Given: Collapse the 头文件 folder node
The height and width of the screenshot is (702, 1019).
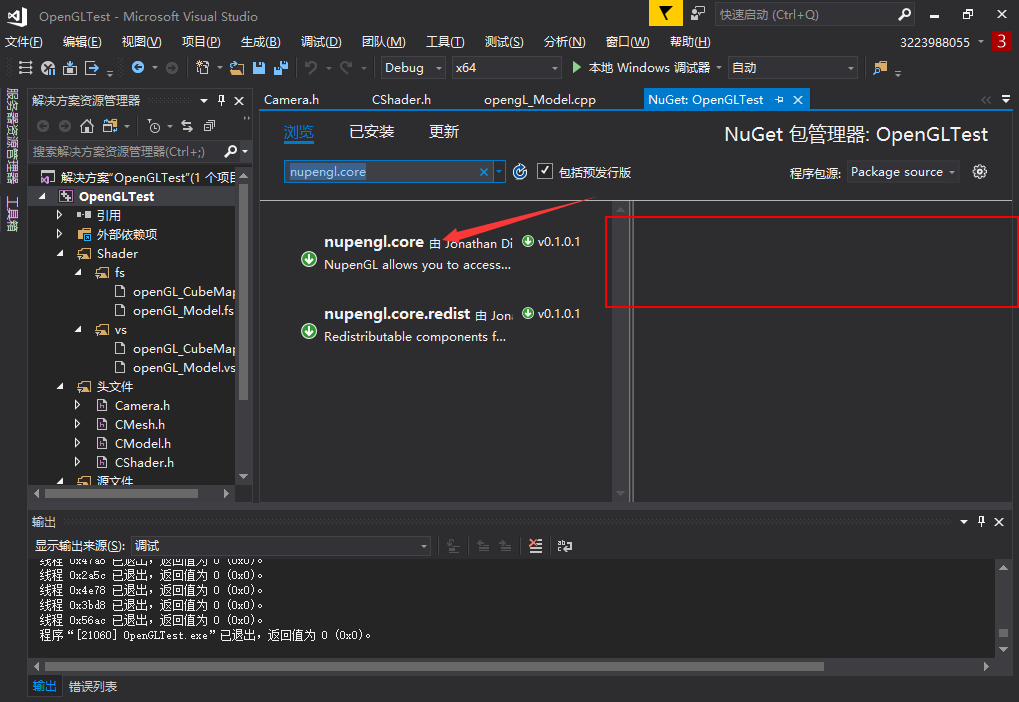Looking at the screenshot, I should tap(60, 386).
